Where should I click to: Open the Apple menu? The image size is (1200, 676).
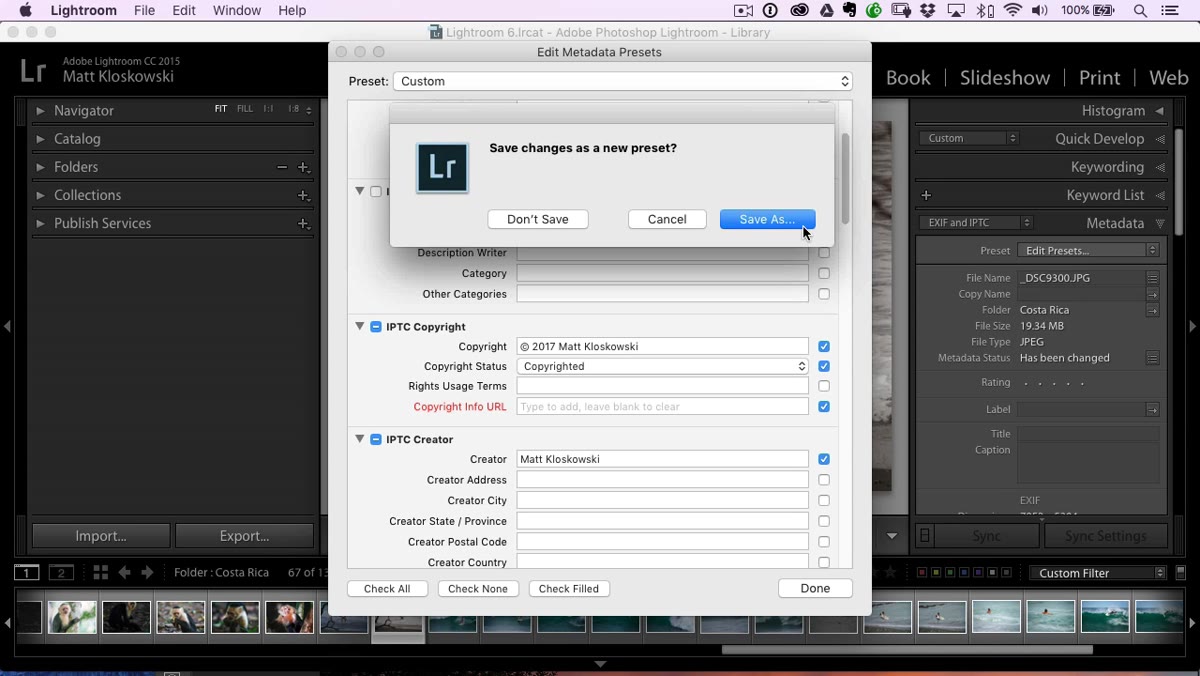(x=25, y=10)
